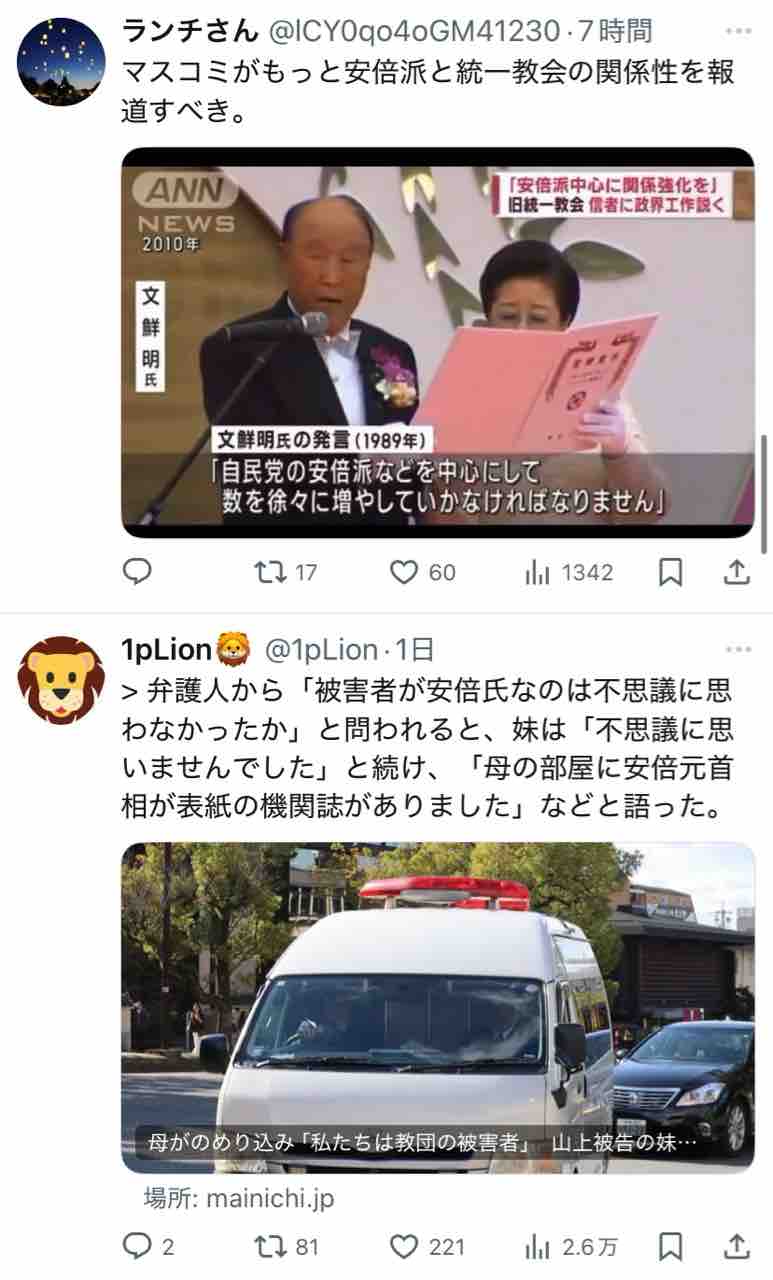Reply to ランチさん's tweet
This screenshot has height=1280, width=773.
pos(137,571)
